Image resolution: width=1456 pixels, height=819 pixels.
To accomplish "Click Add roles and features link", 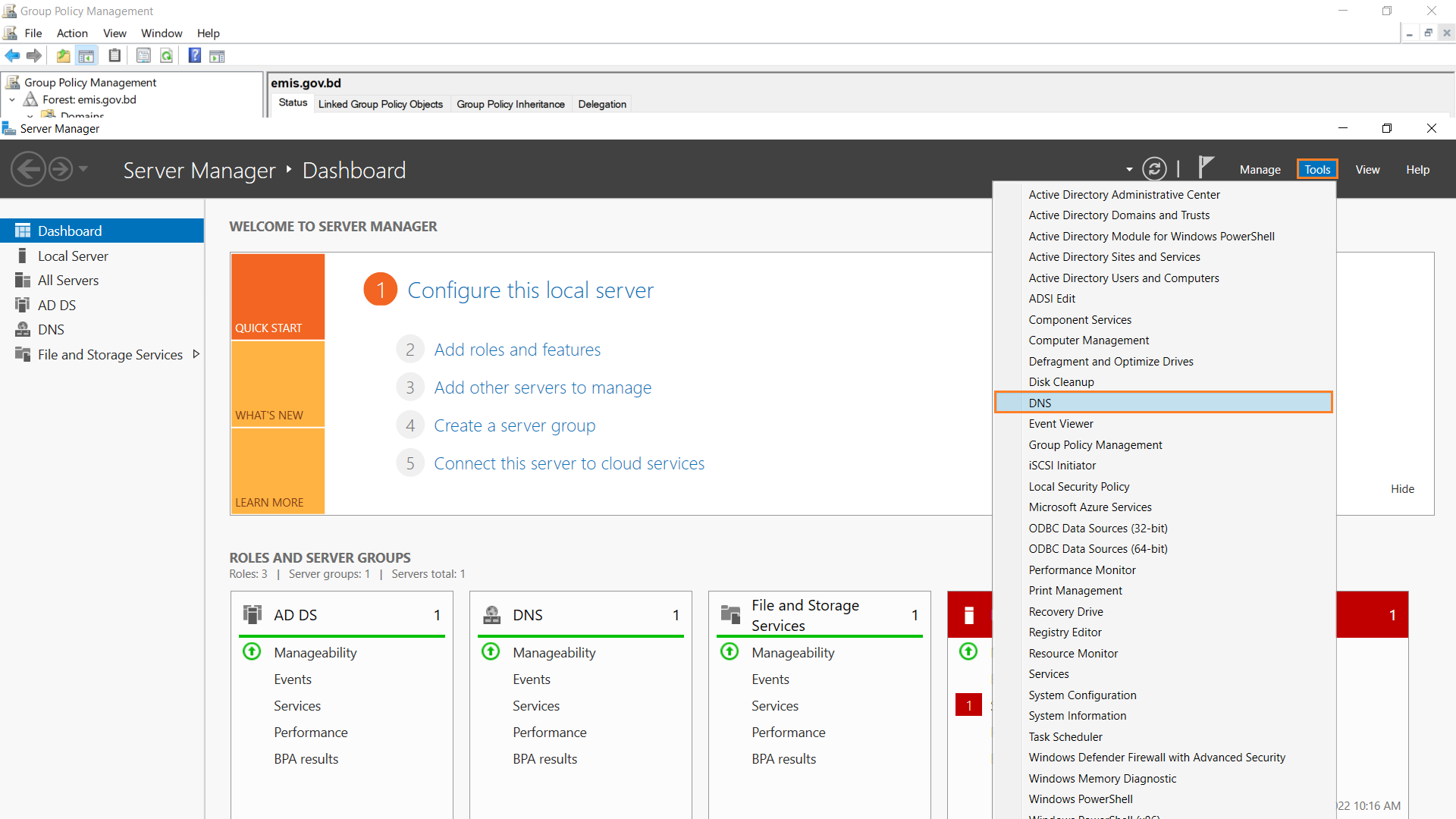I will point(517,350).
